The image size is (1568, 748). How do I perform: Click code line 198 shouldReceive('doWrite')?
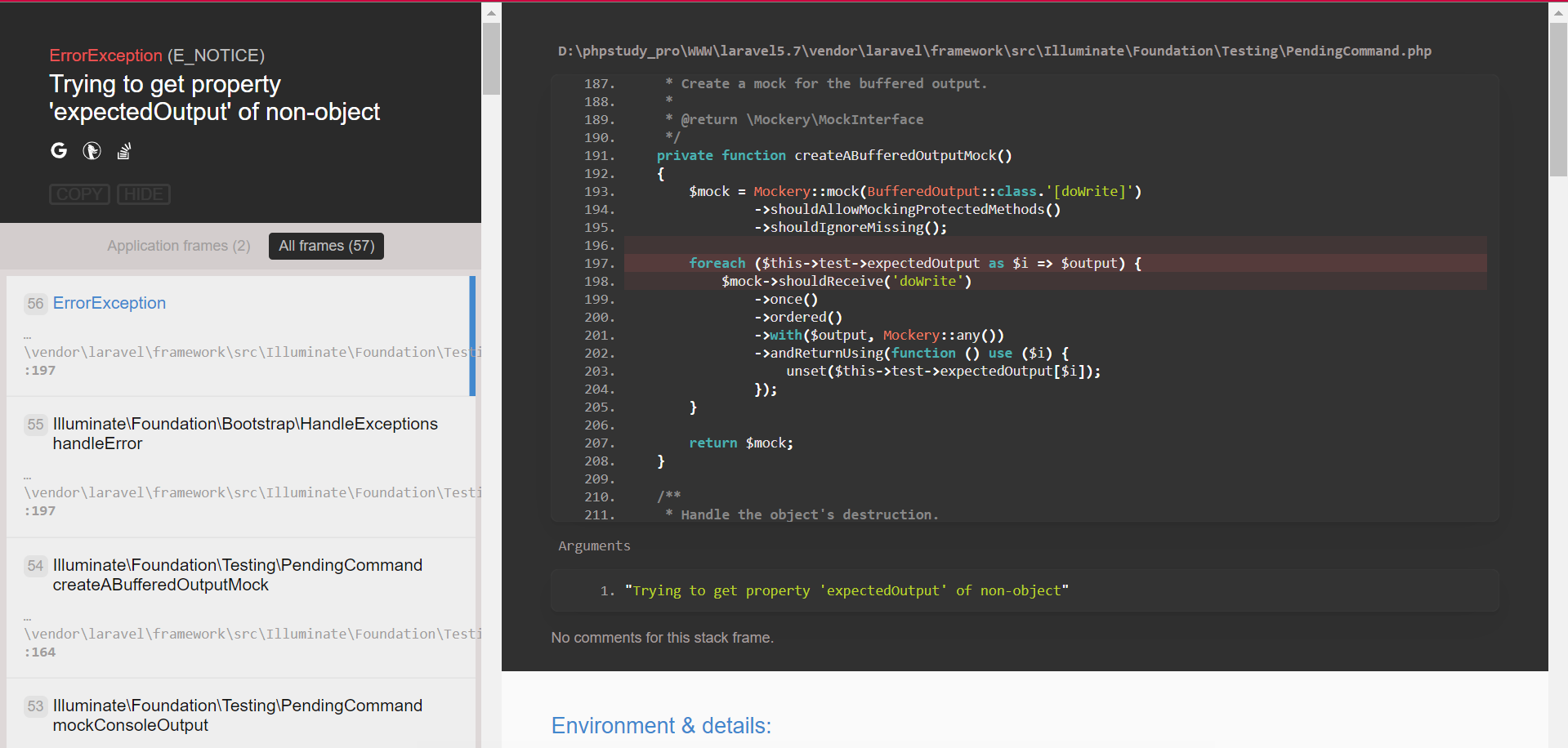(x=1056, y=281)
